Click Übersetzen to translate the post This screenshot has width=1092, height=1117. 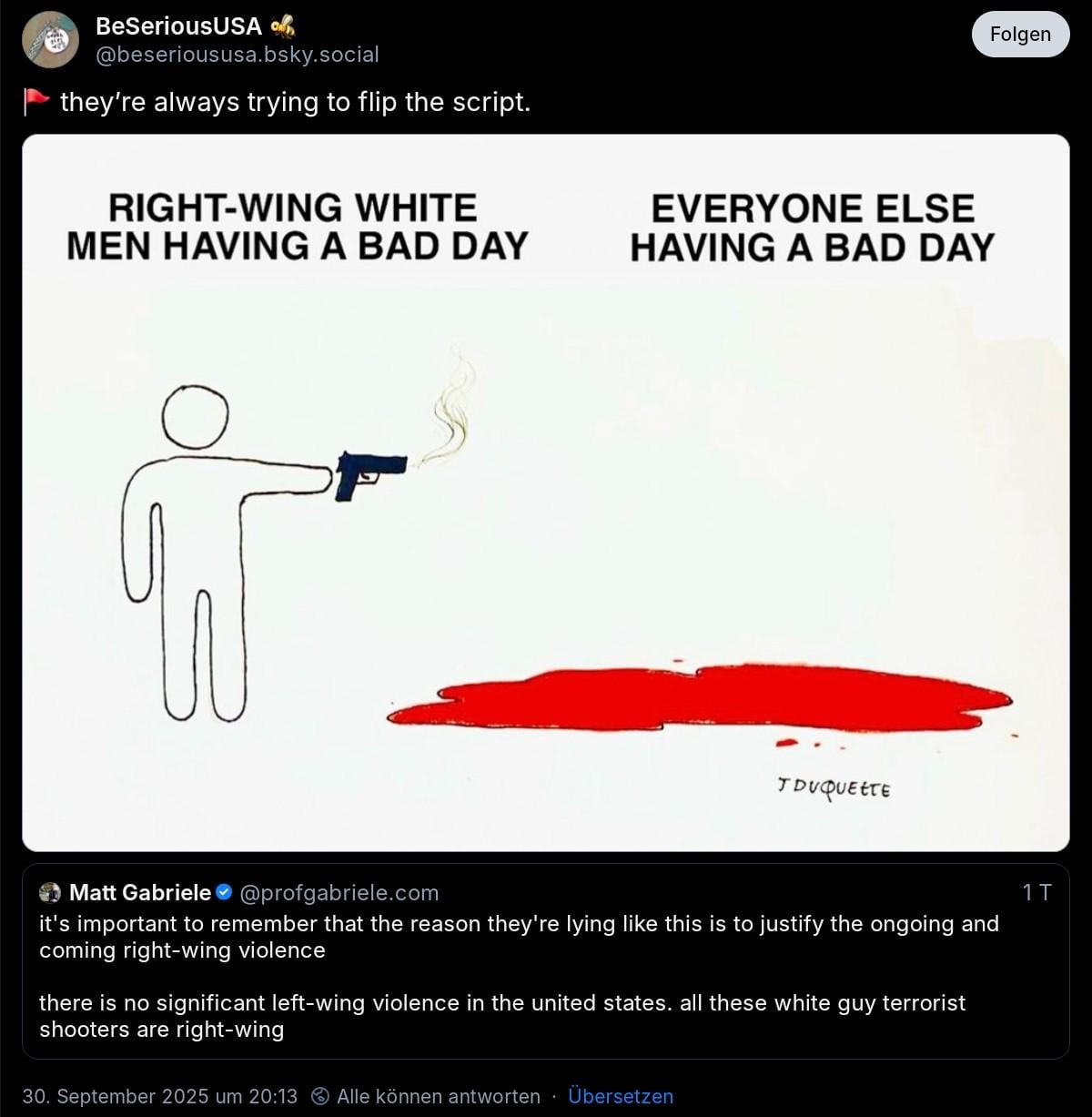tap(621, 1096)
